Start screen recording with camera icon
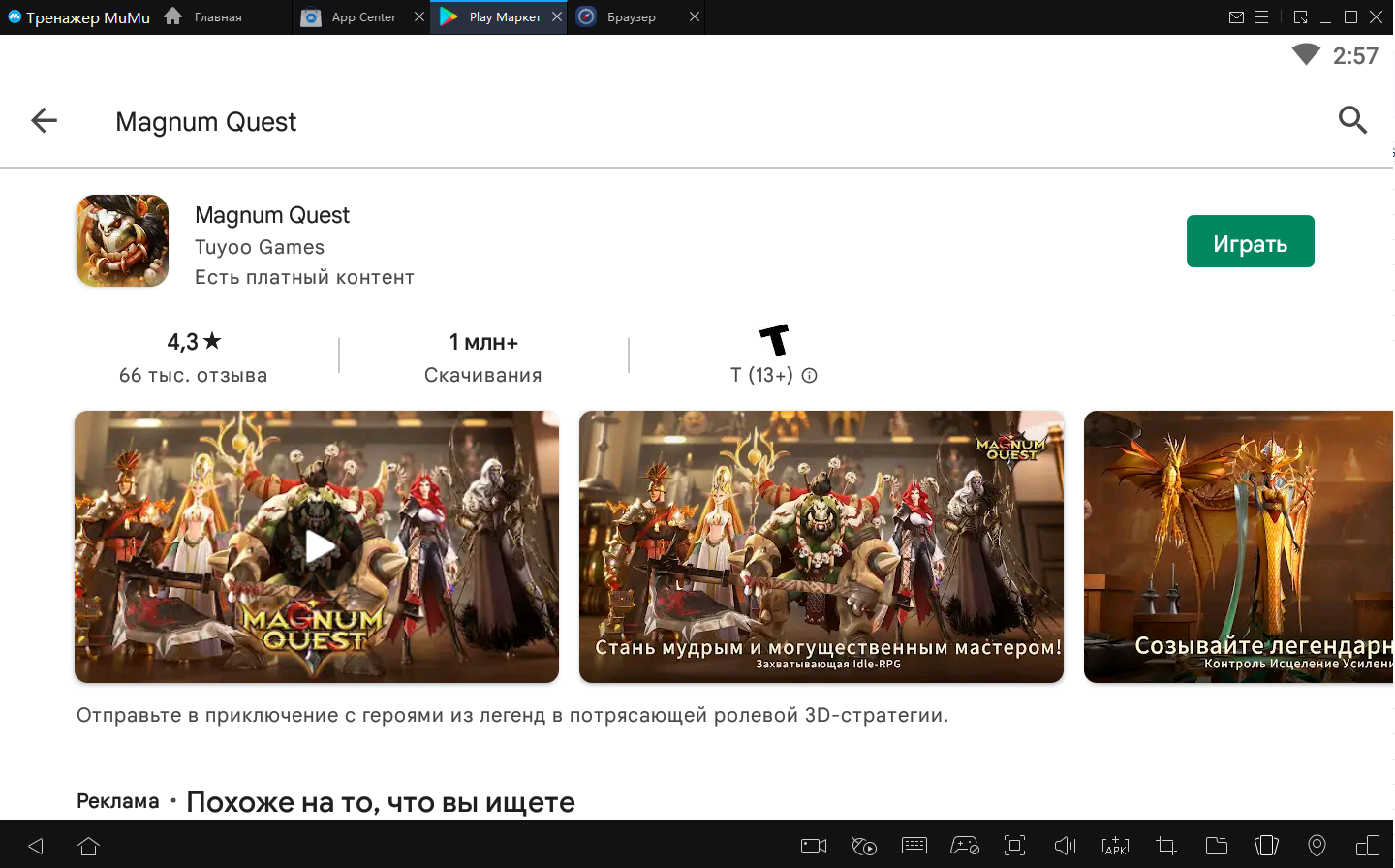This screenshot has width=1395, height=868. point(814,846)
